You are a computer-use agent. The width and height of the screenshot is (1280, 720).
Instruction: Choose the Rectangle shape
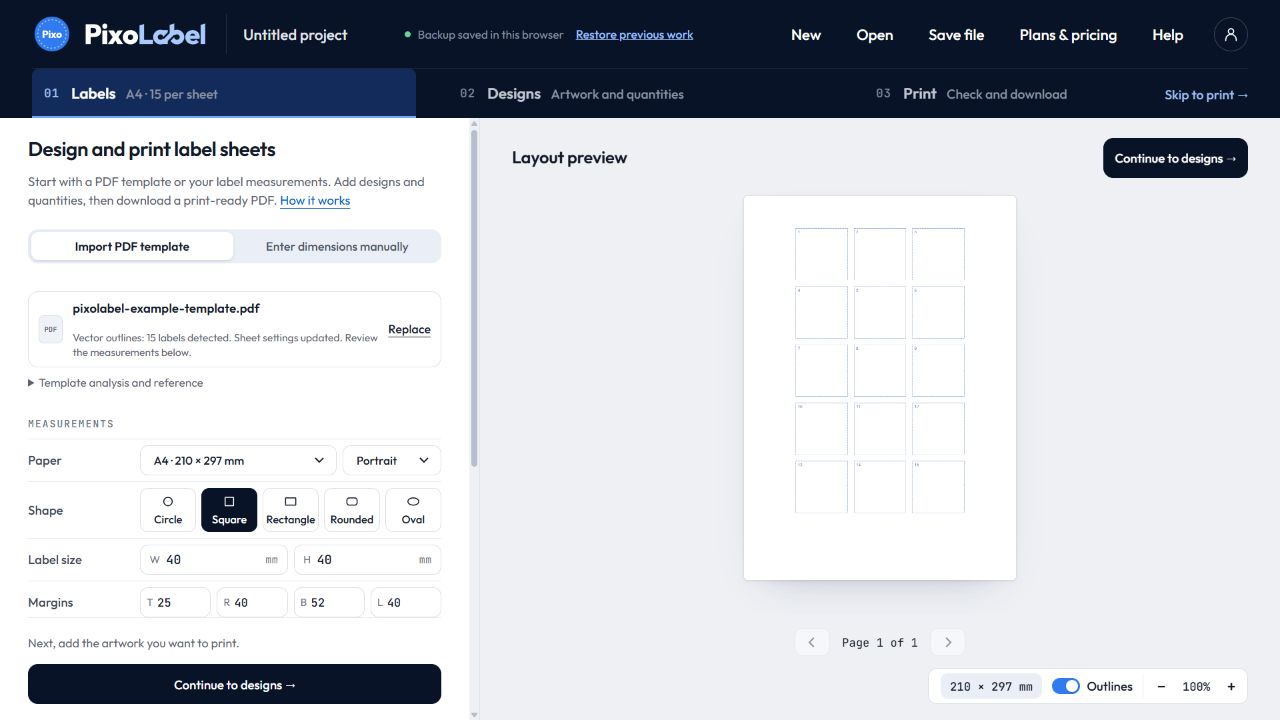tap(291, 510)
